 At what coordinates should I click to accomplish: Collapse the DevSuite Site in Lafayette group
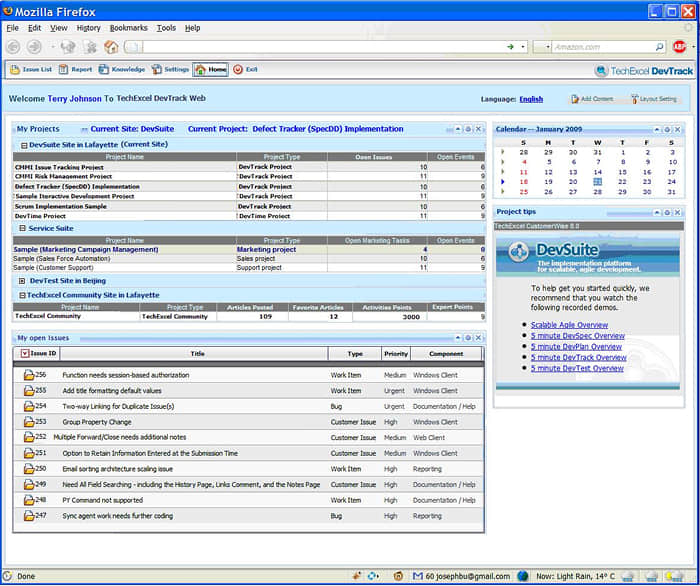[x=24, y=145]
